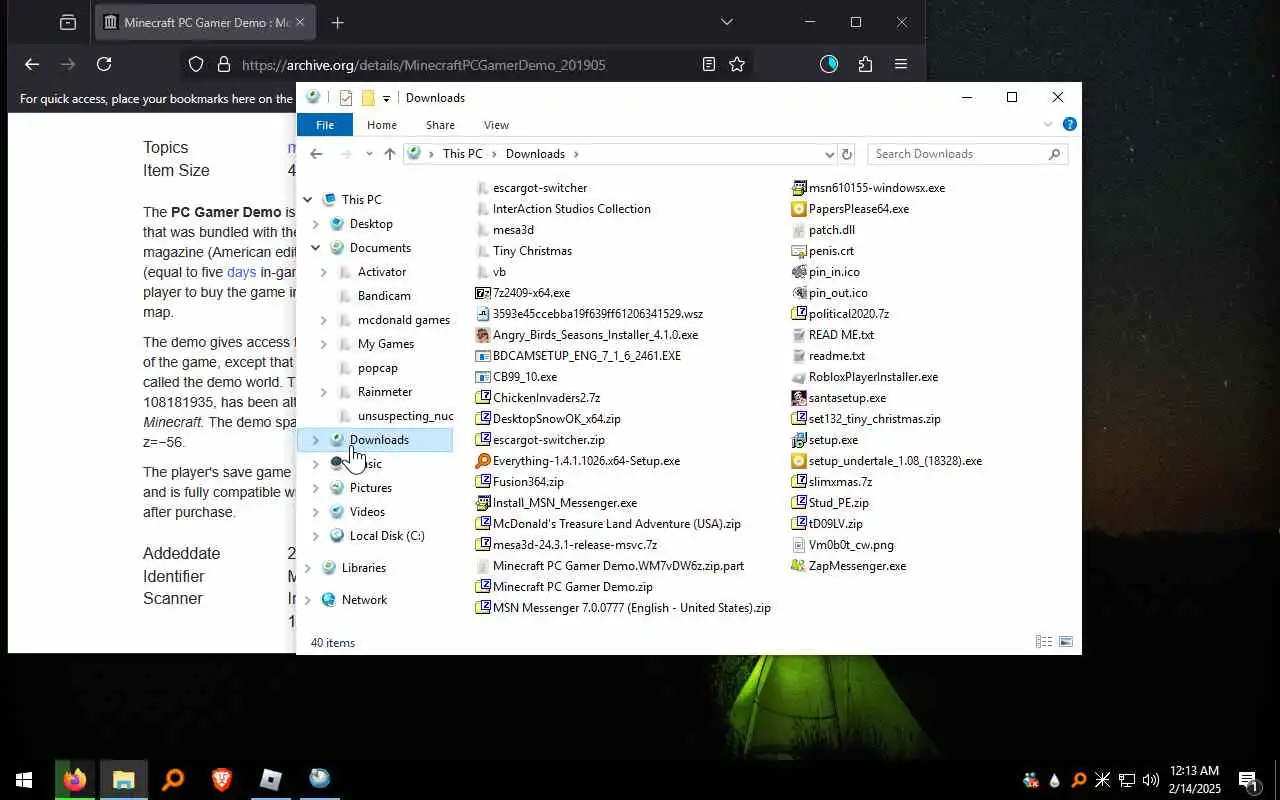Screen dimensions: 1280x800
Task: Open the File ribbon tab
Action: [x=325, y=125]
